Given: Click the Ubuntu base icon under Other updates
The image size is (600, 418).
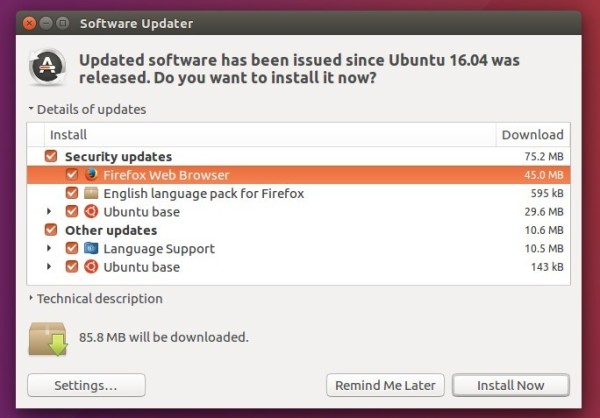Looking at the screenshot, I should coord(91,267).
